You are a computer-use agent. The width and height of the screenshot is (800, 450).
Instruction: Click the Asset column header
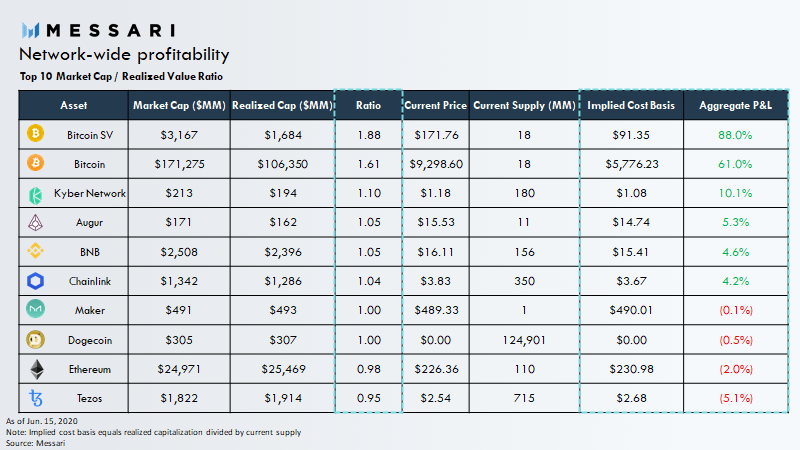pos(74,105)
